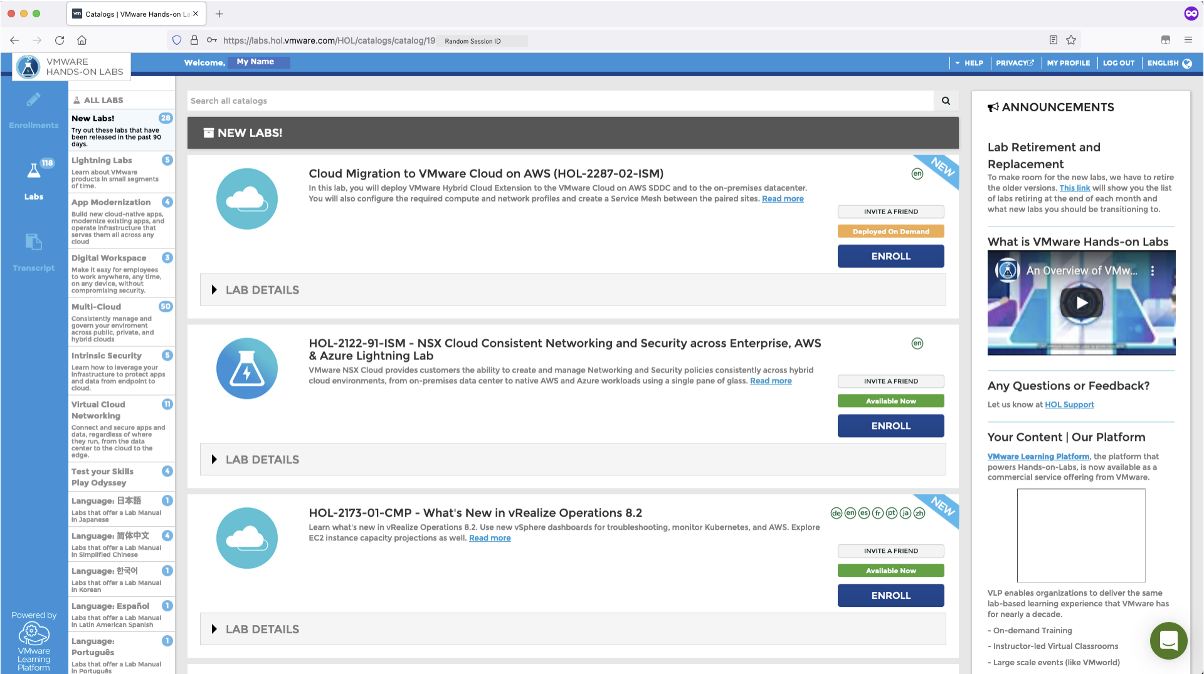Invite a friend to vRealize Operations lab

point(891,551)
